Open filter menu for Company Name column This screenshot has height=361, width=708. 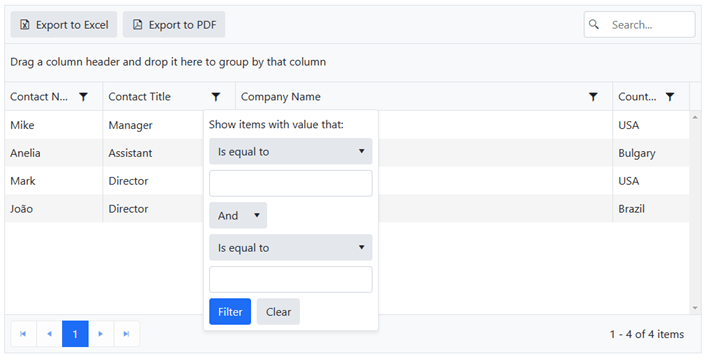pos(593,97)
